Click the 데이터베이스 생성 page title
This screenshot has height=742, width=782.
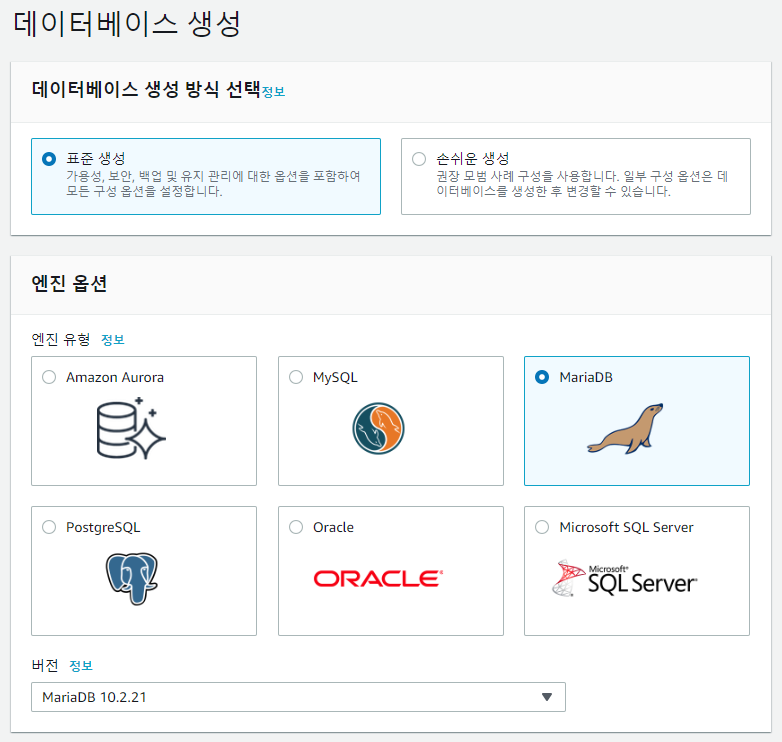click(127, 23)
